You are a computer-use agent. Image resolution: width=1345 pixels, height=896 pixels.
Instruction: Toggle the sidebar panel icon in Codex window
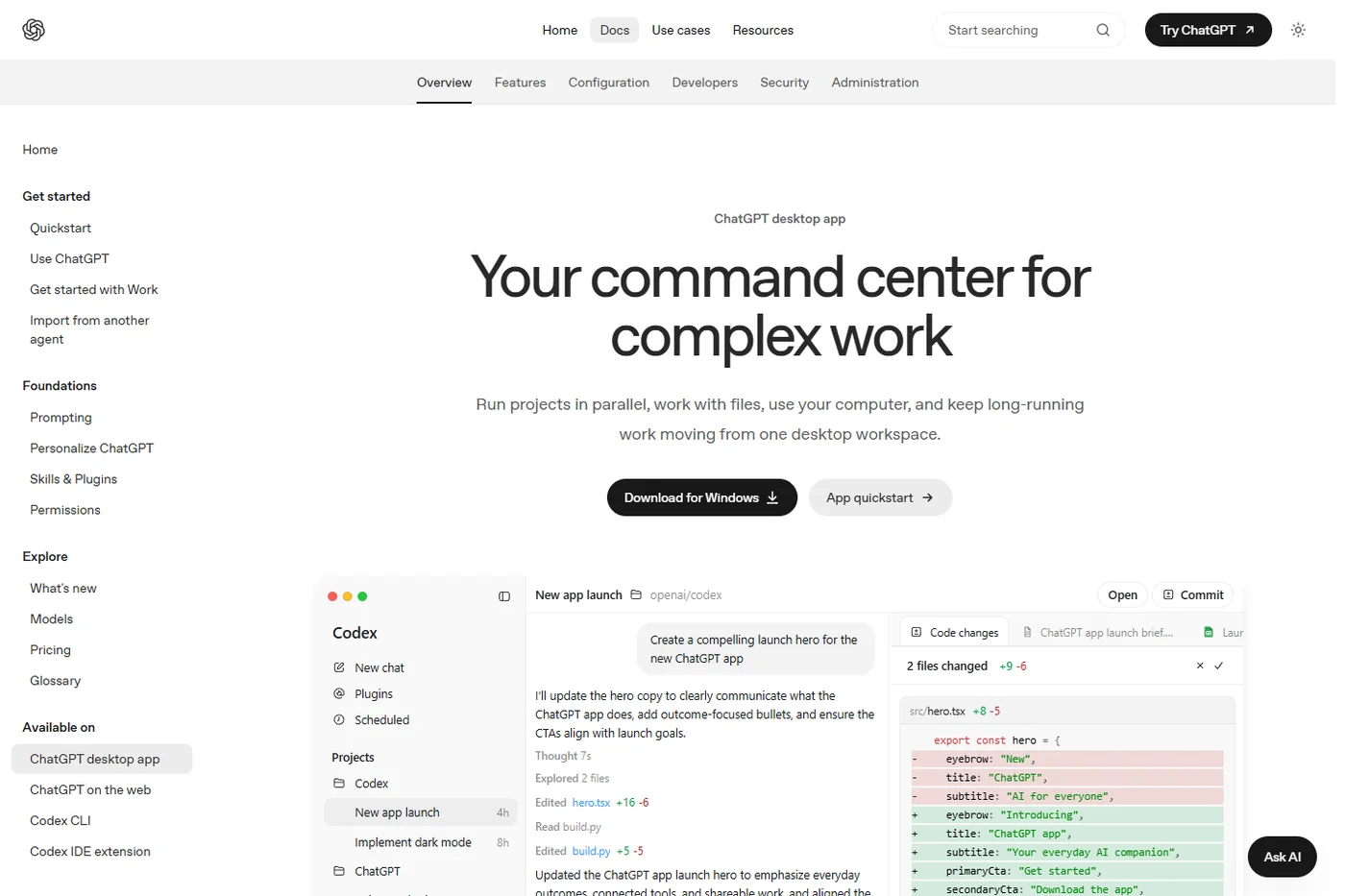point(504,596)
